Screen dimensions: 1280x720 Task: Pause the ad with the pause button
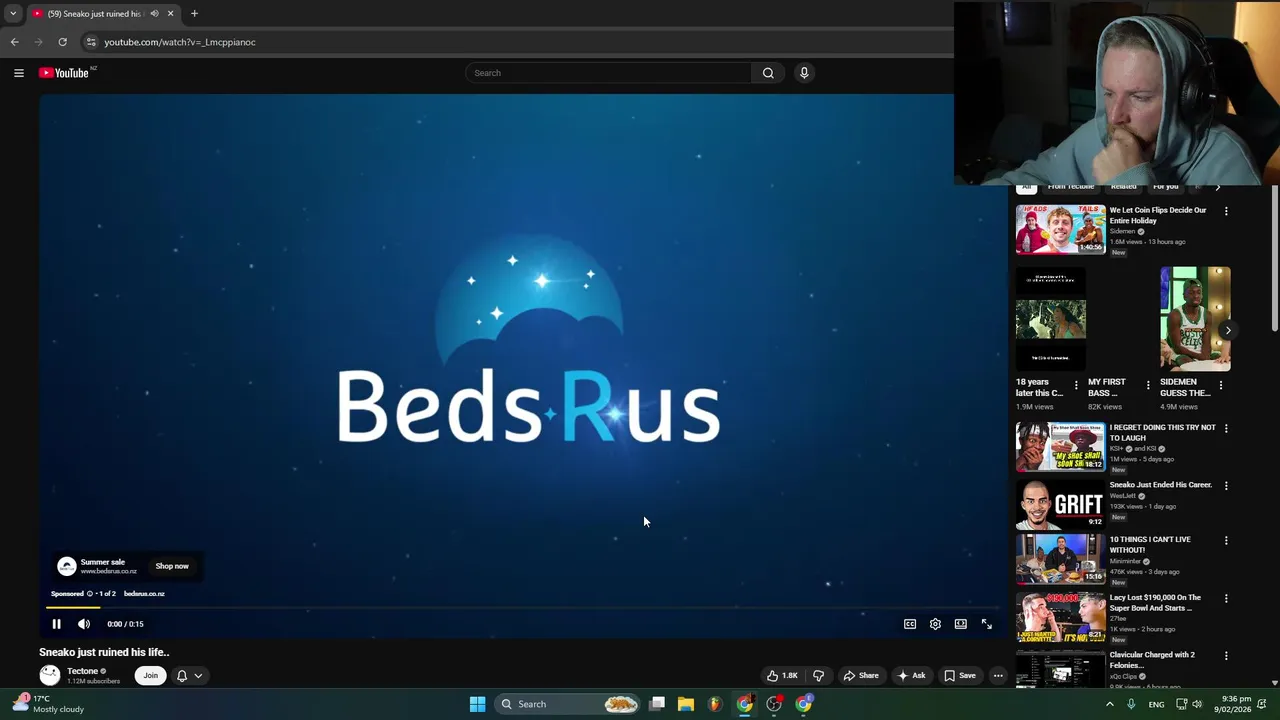[56, 624]
